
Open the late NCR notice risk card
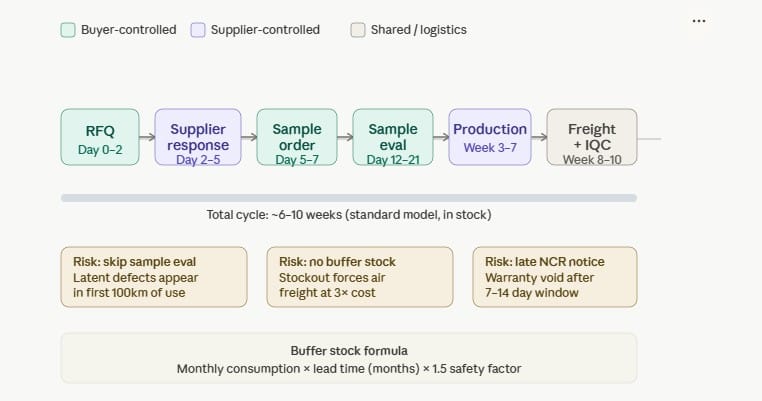coord(554,277)
